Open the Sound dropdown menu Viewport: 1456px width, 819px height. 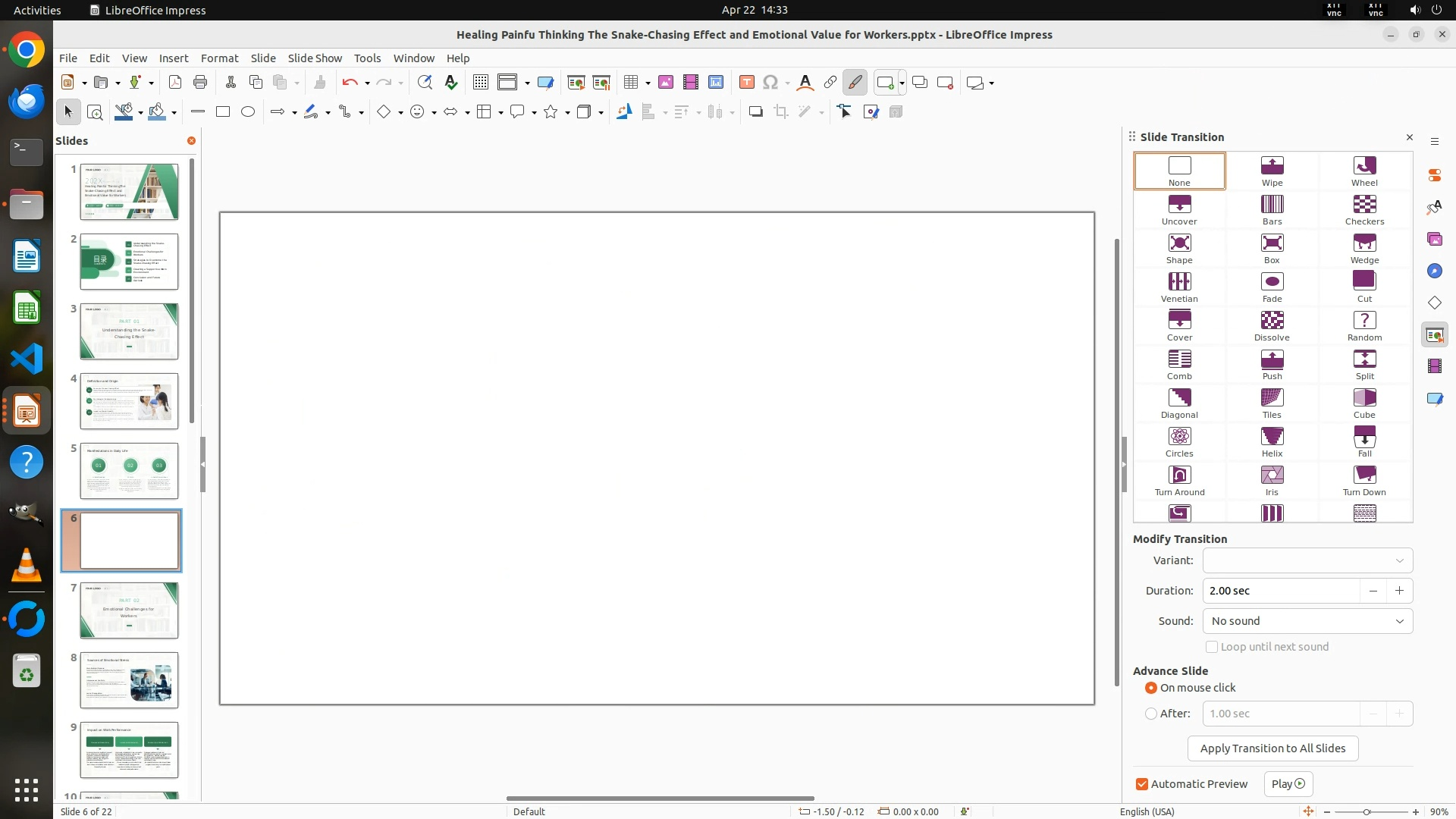pos(1307,621)
